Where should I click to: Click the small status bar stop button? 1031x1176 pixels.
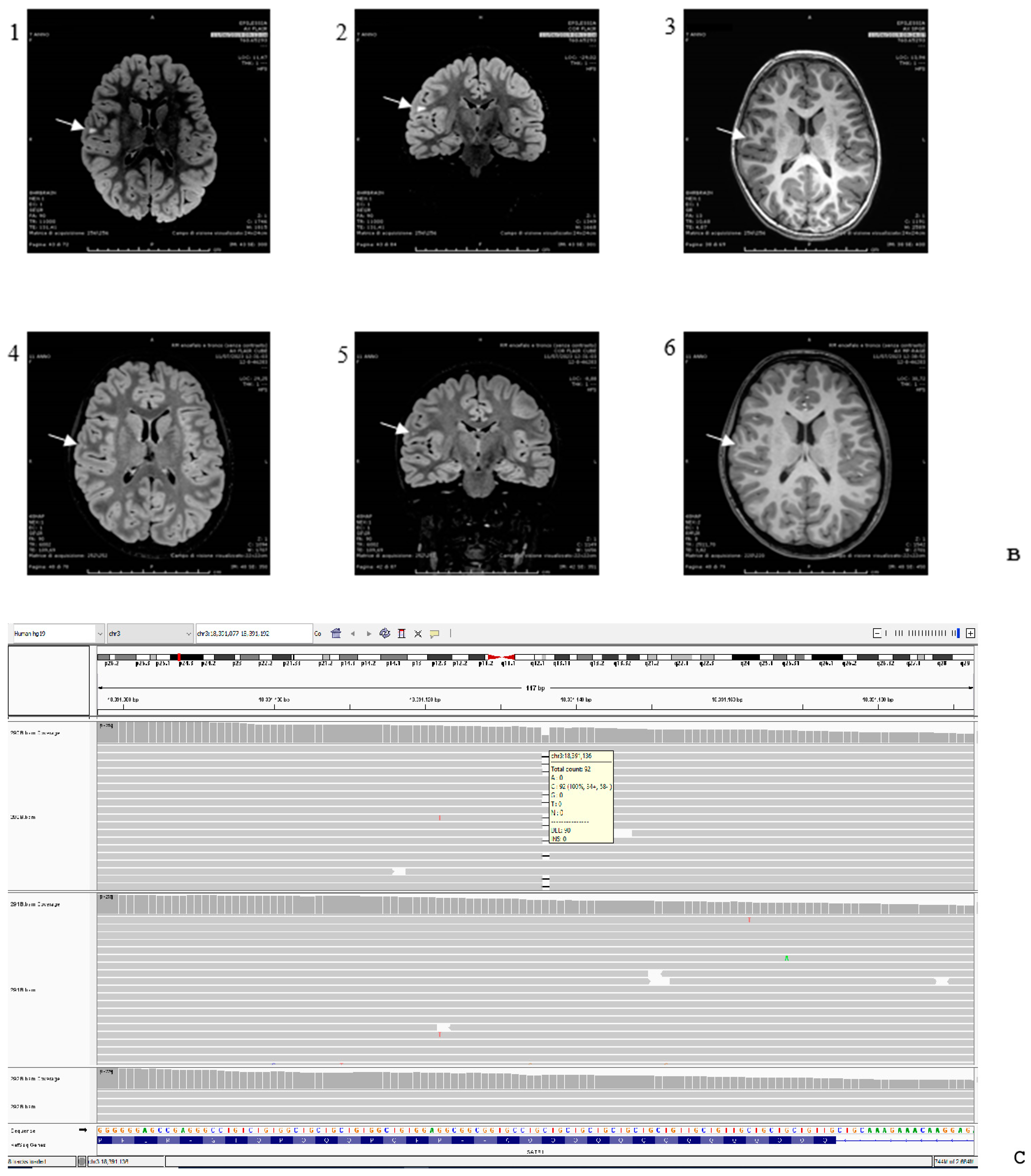coord(82,1162)
